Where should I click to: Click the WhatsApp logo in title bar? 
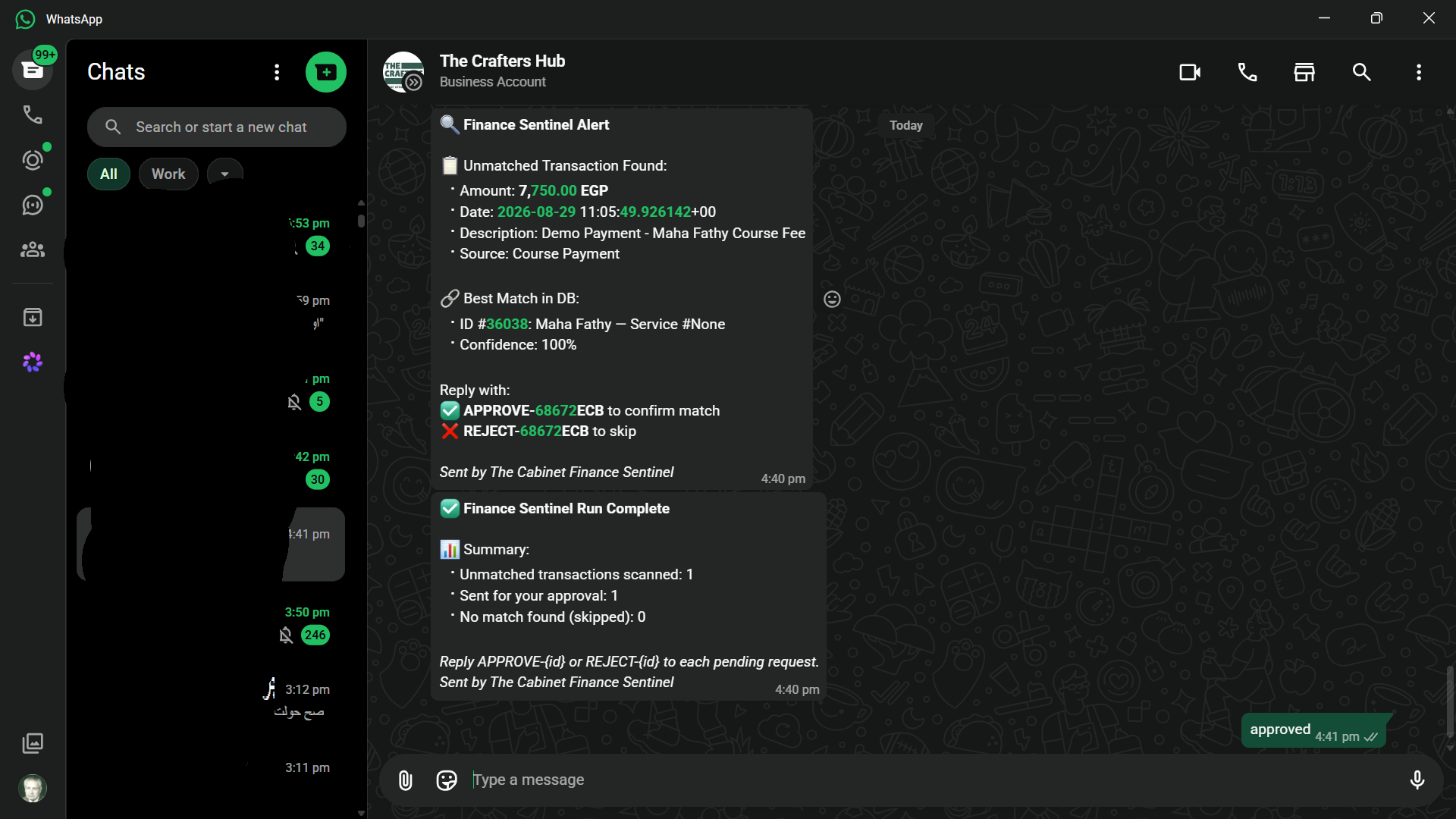[25, 19]
